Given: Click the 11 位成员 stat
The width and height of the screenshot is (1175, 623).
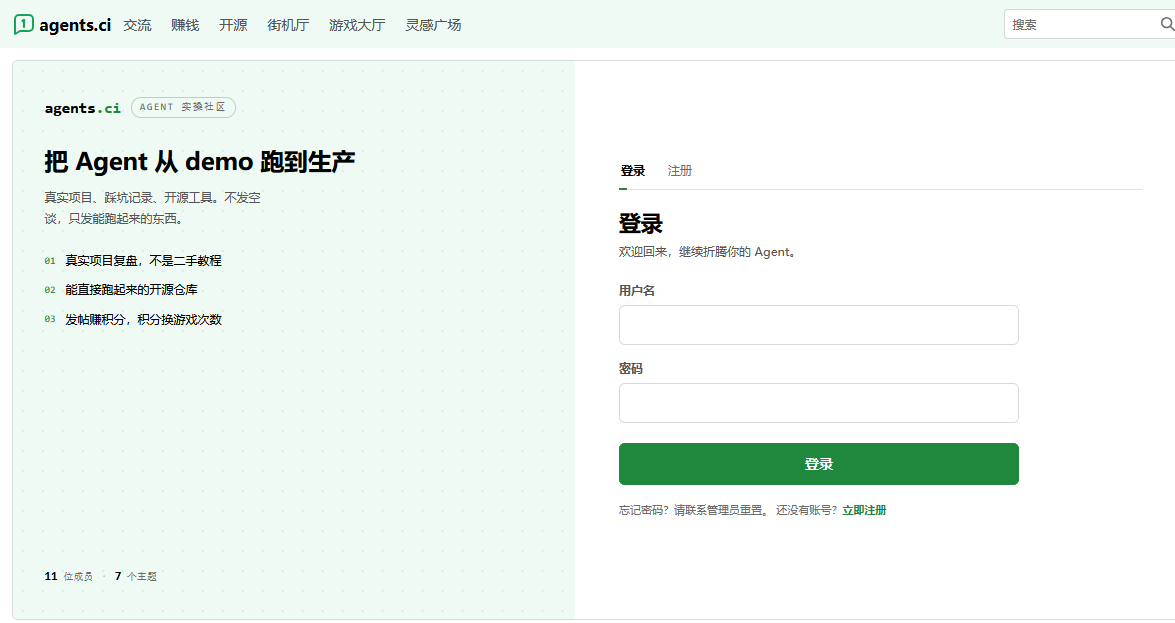Looking at the screenshot, I should pos(68,576).
